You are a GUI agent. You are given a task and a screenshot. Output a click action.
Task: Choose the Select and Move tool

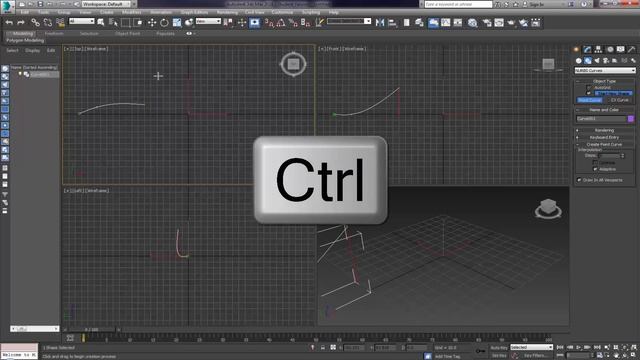pos(152,22)
